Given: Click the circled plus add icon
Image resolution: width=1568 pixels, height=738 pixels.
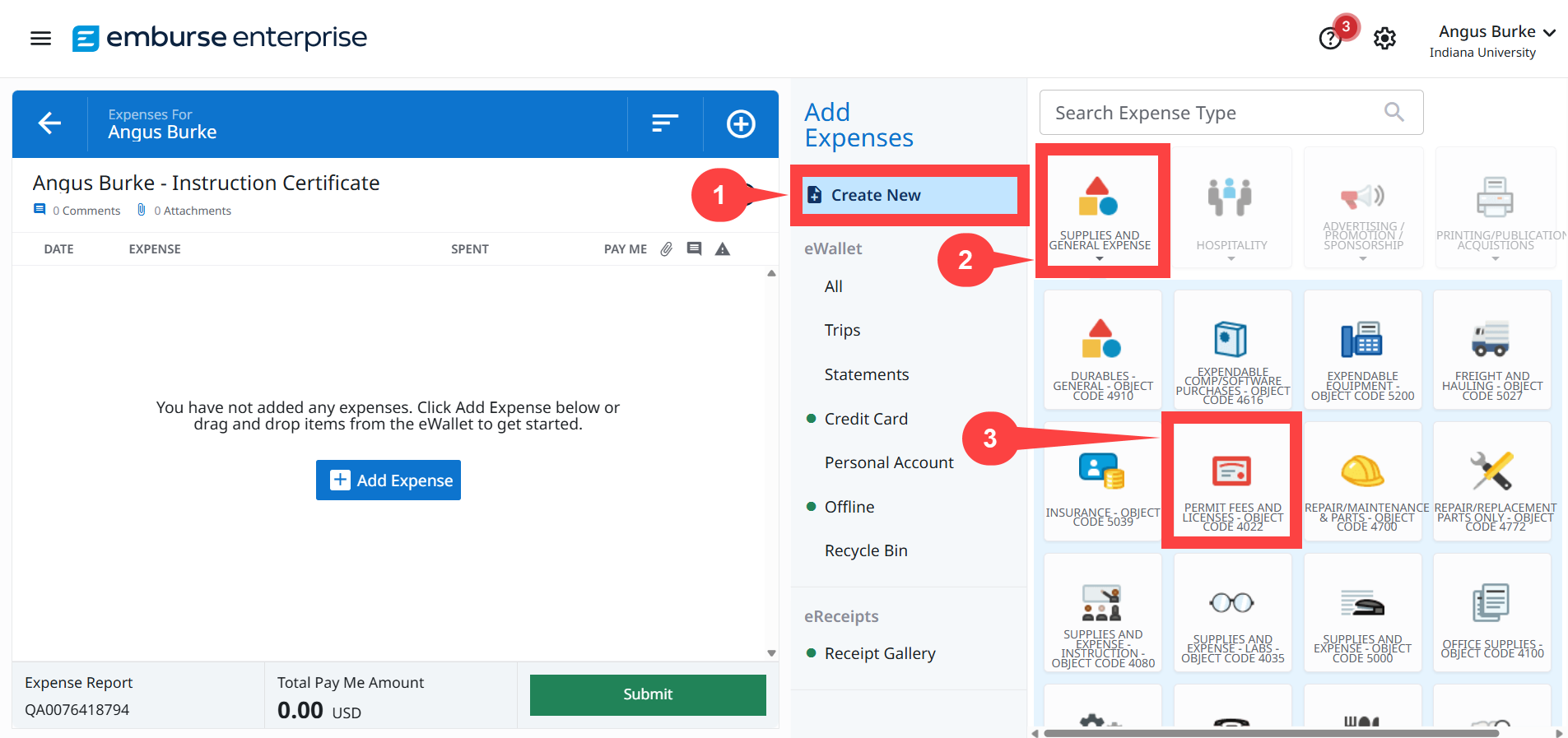Looking at the screenshot, I should coord(740,123).
